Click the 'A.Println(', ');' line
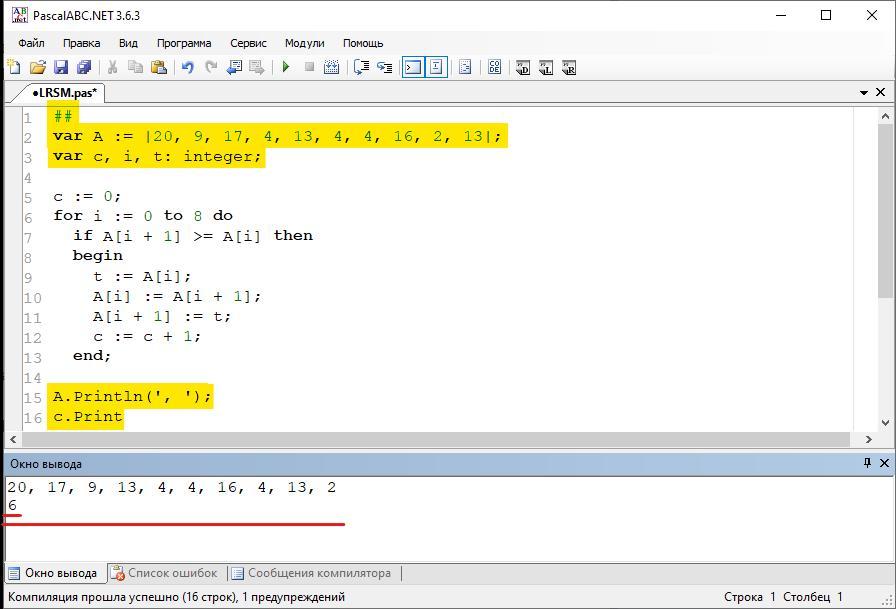 [x=132, y=396]
